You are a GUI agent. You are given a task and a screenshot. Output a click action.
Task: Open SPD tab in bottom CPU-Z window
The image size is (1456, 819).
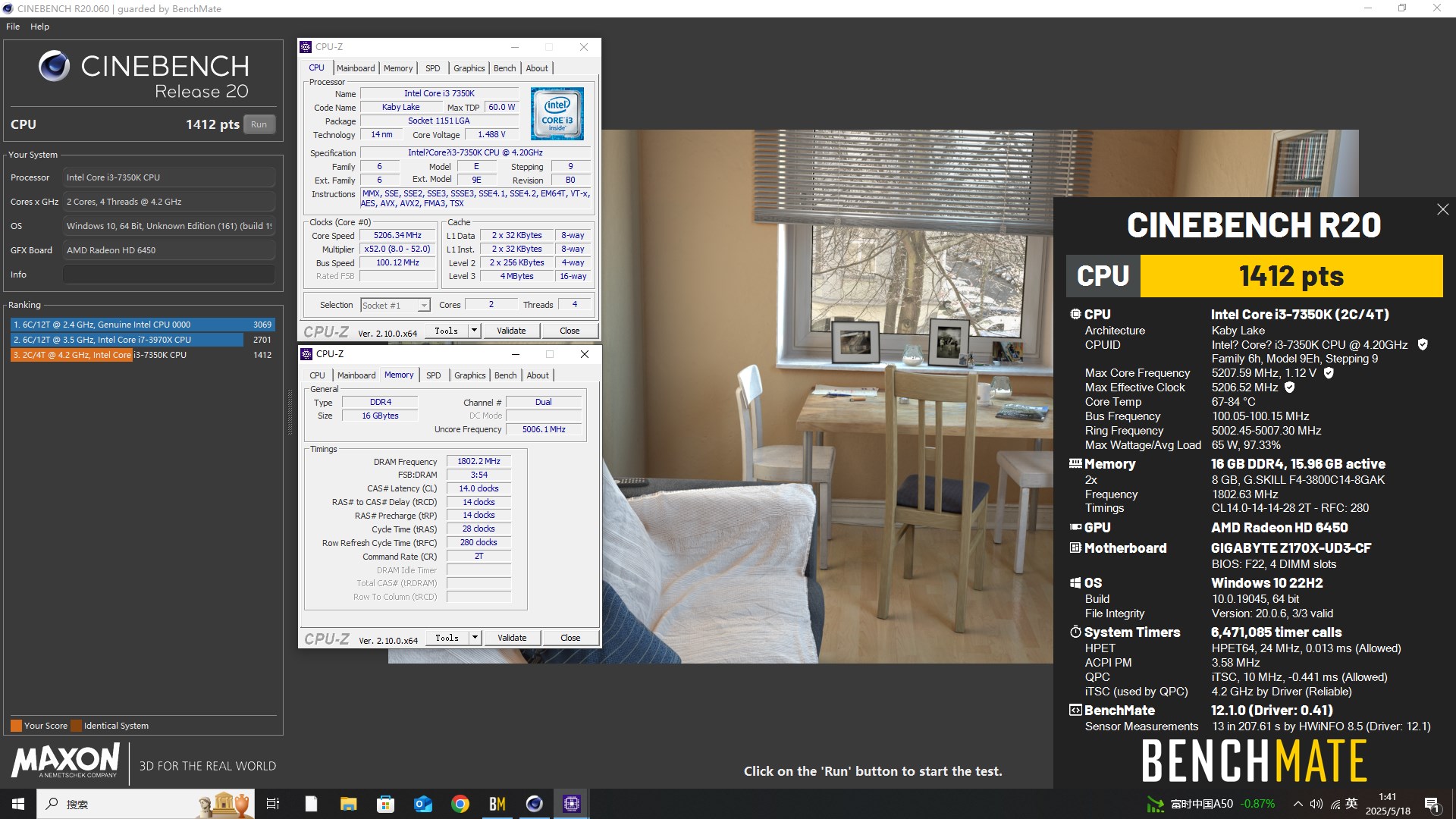point(433,375)
